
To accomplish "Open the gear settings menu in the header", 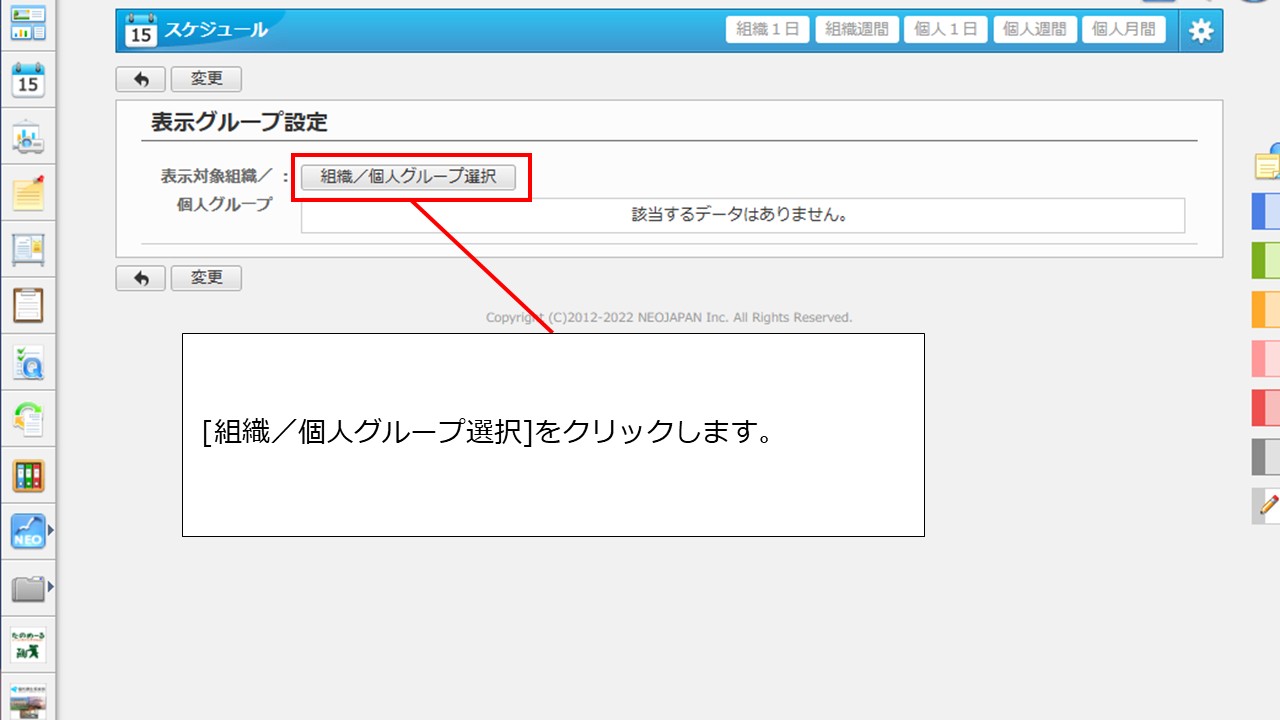I will tap(1199, 29).
